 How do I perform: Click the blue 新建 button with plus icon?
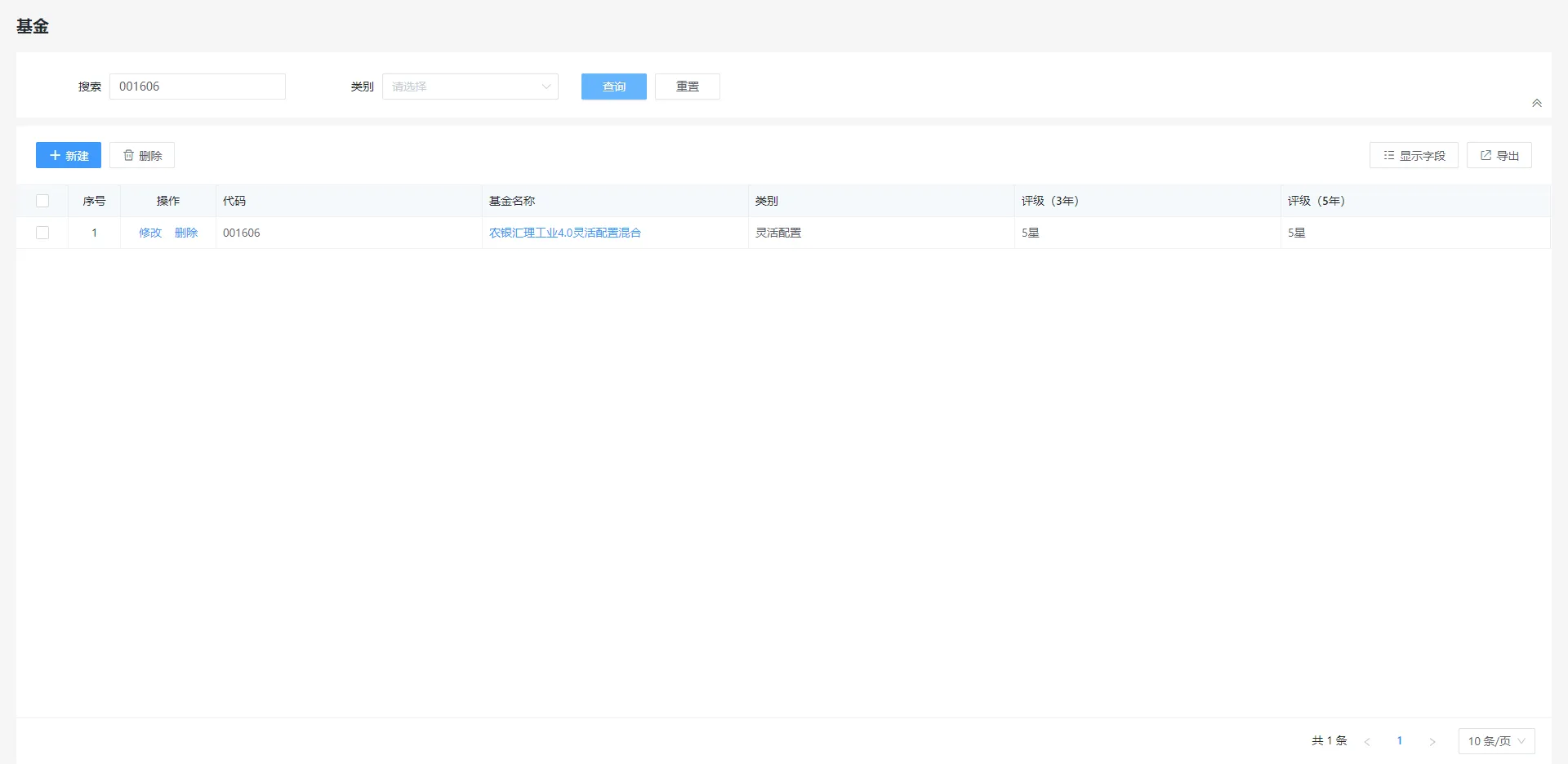point(69,155)
